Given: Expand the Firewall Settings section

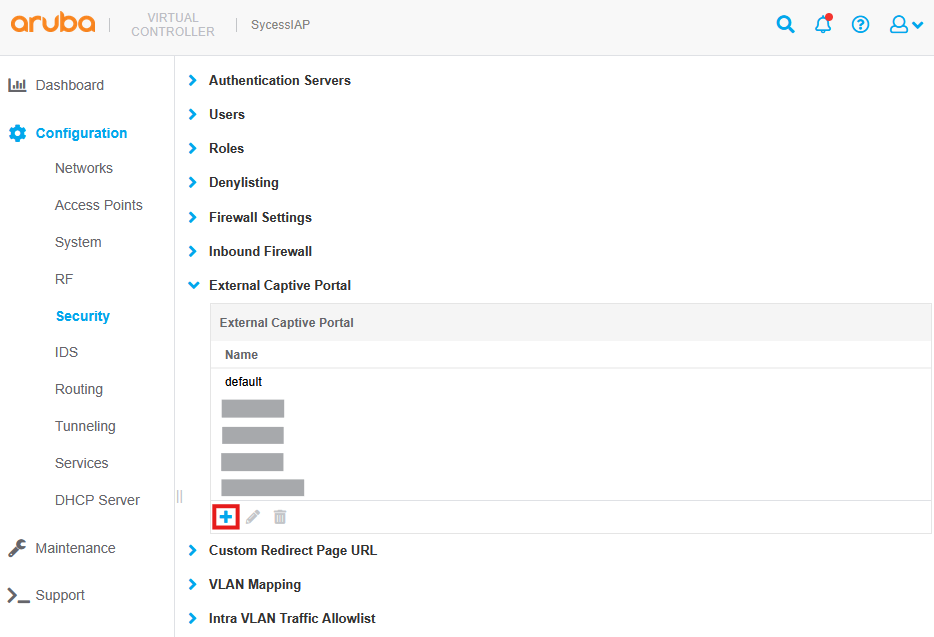Looking at the screenshot, I should coord(260,217).
